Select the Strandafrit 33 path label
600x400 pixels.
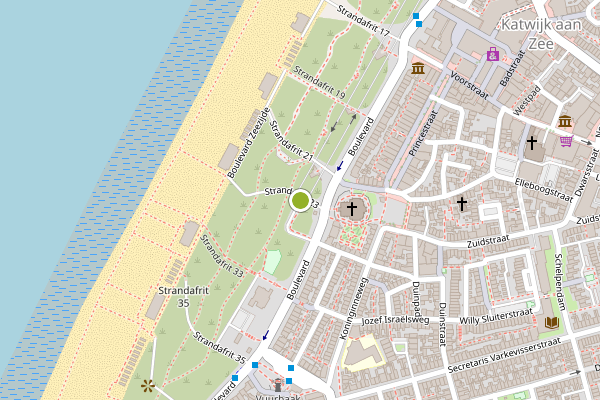pyautogui.click(x=221, y=256)
